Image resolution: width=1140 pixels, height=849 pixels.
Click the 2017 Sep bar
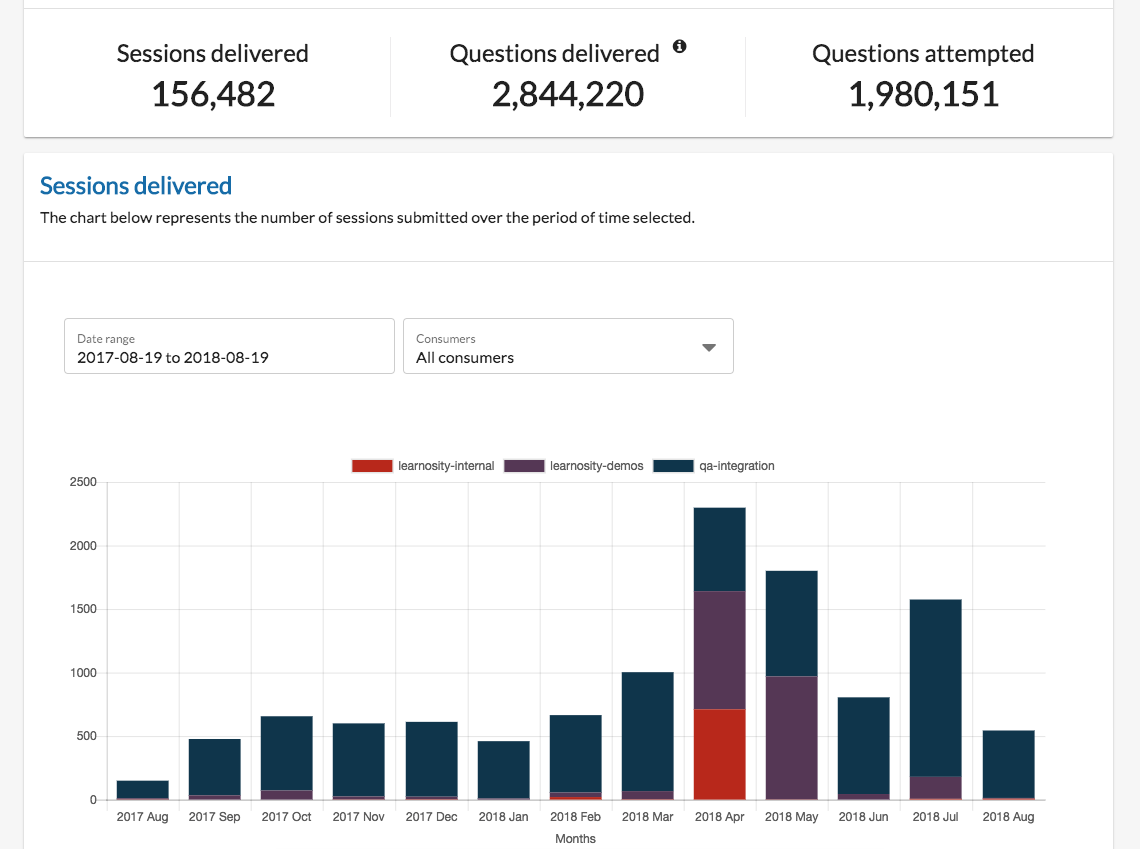[x=214, y=769]
